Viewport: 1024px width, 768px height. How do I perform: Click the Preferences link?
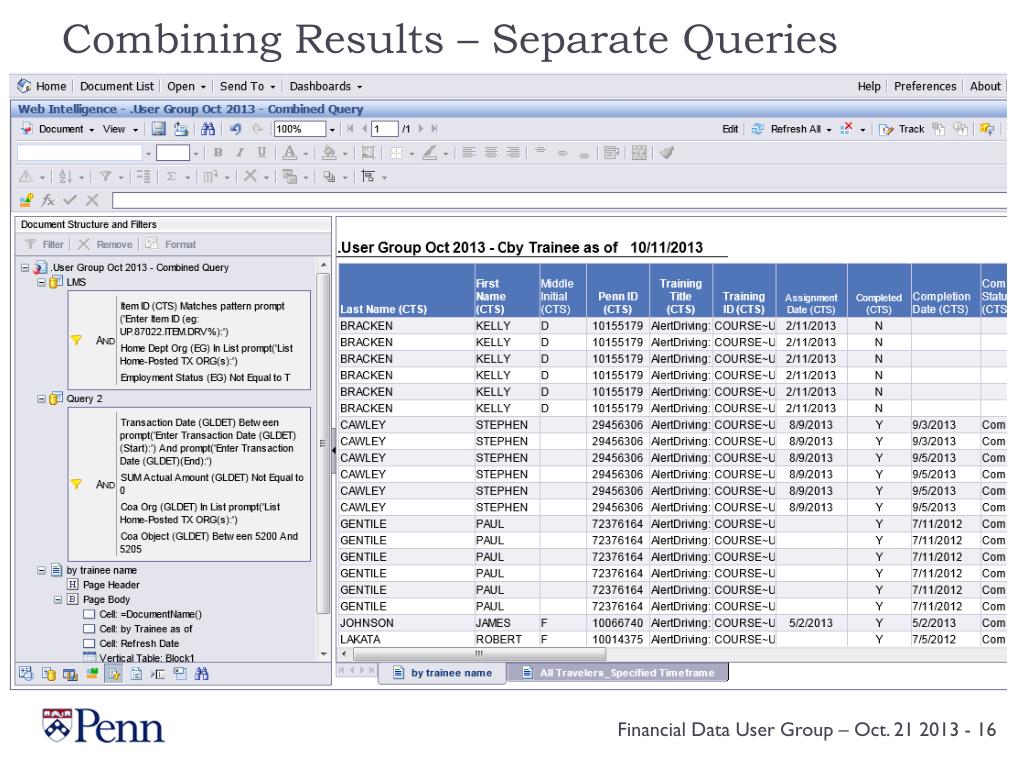(x=927, y=86)
